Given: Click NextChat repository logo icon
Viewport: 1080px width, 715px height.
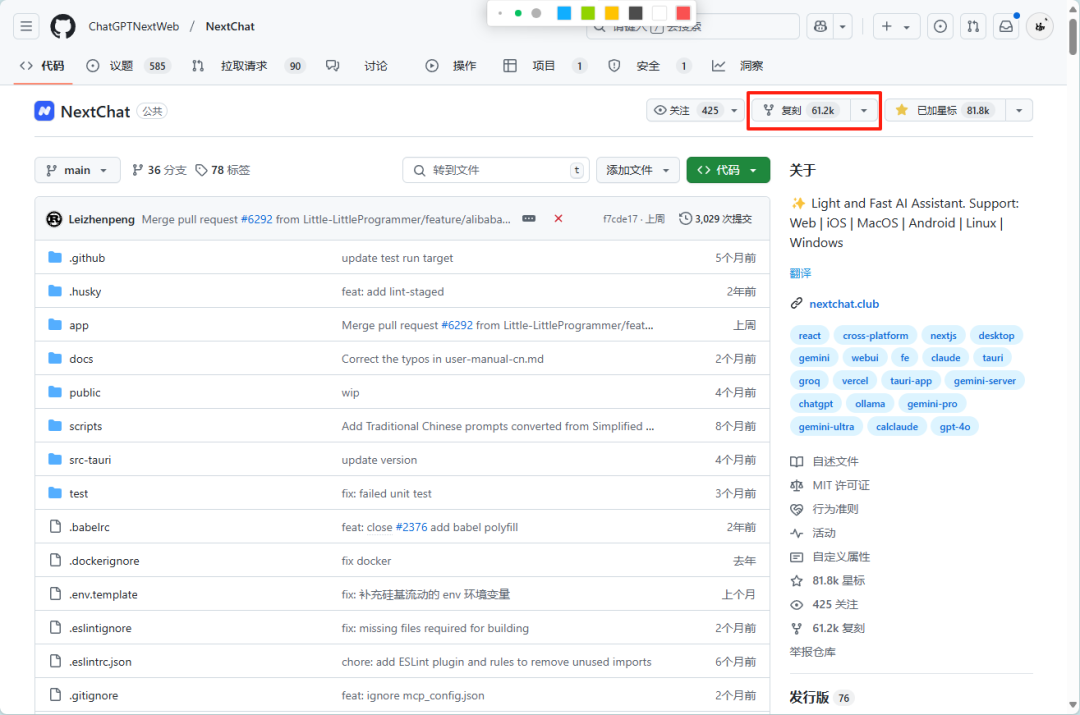Looking at the screenshot, I should (x=44, y=111).
